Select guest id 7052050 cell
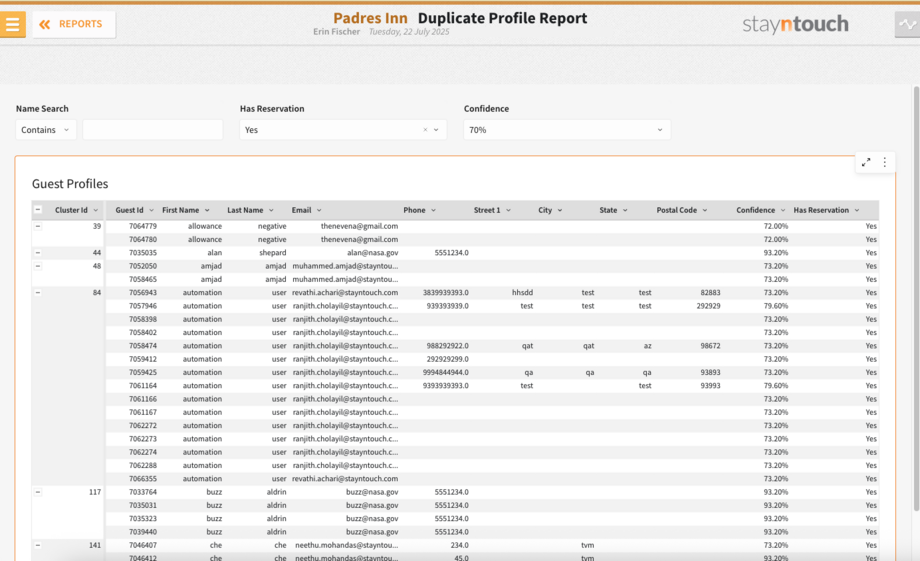 (143, 266)
